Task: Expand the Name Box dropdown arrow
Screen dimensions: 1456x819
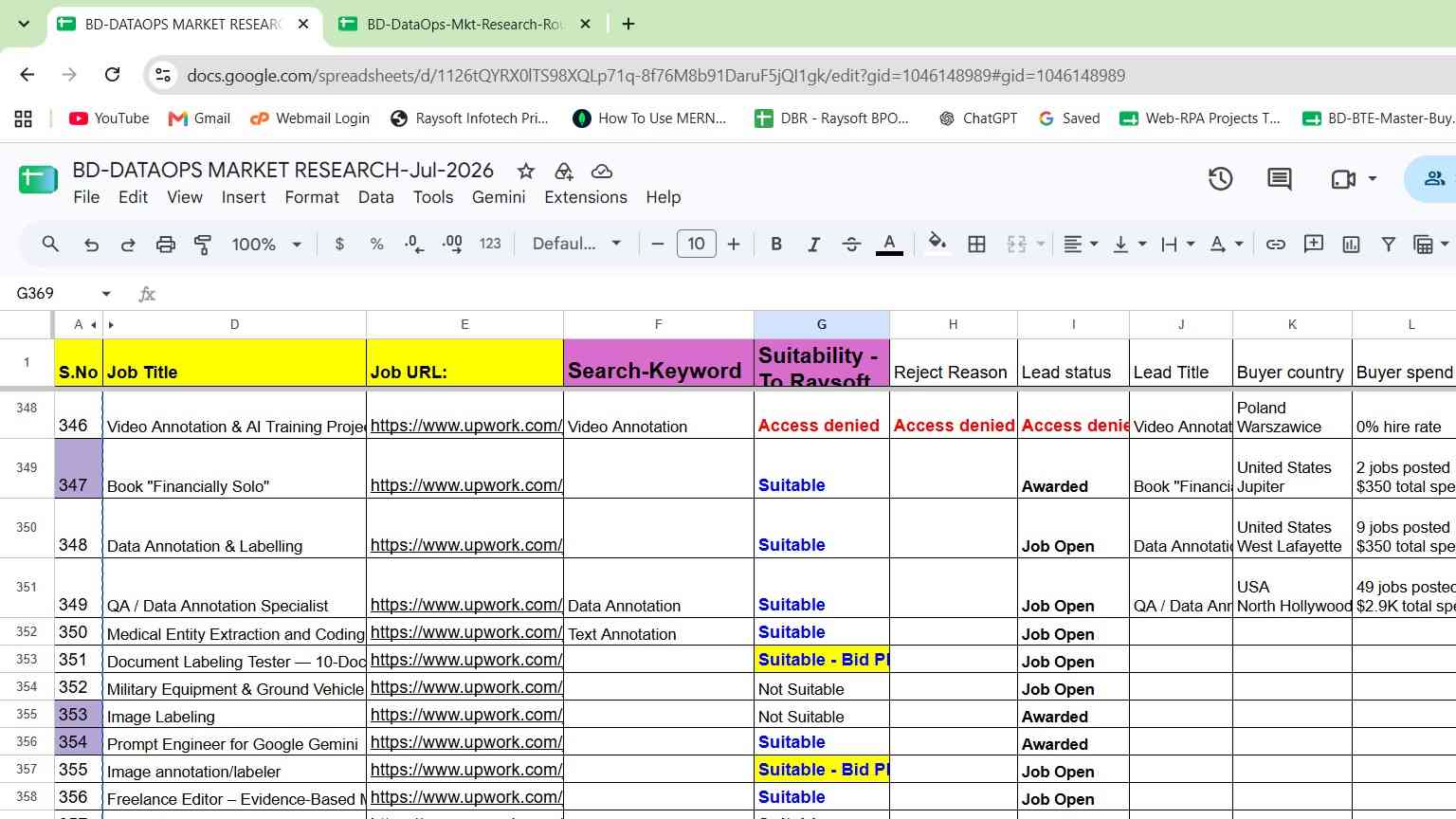Action: point(106,294)
